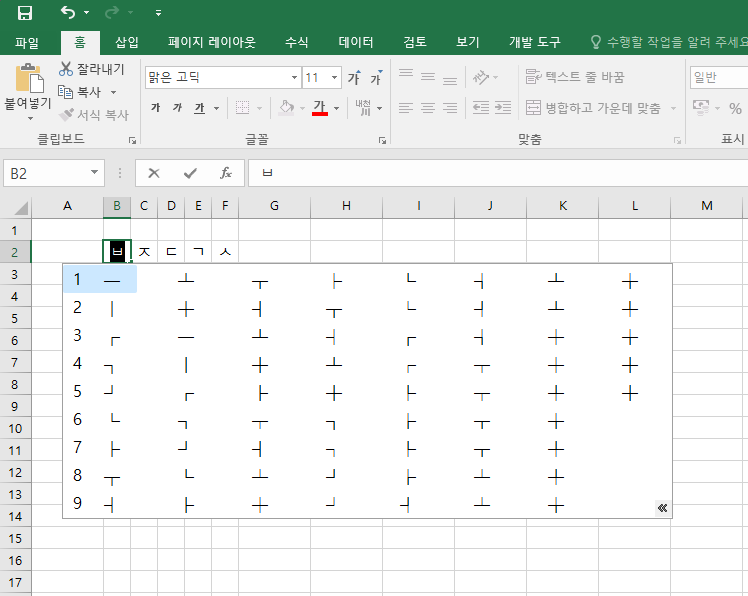
Task: Open the 일반 number format box
Action: [x=719, y=77]
